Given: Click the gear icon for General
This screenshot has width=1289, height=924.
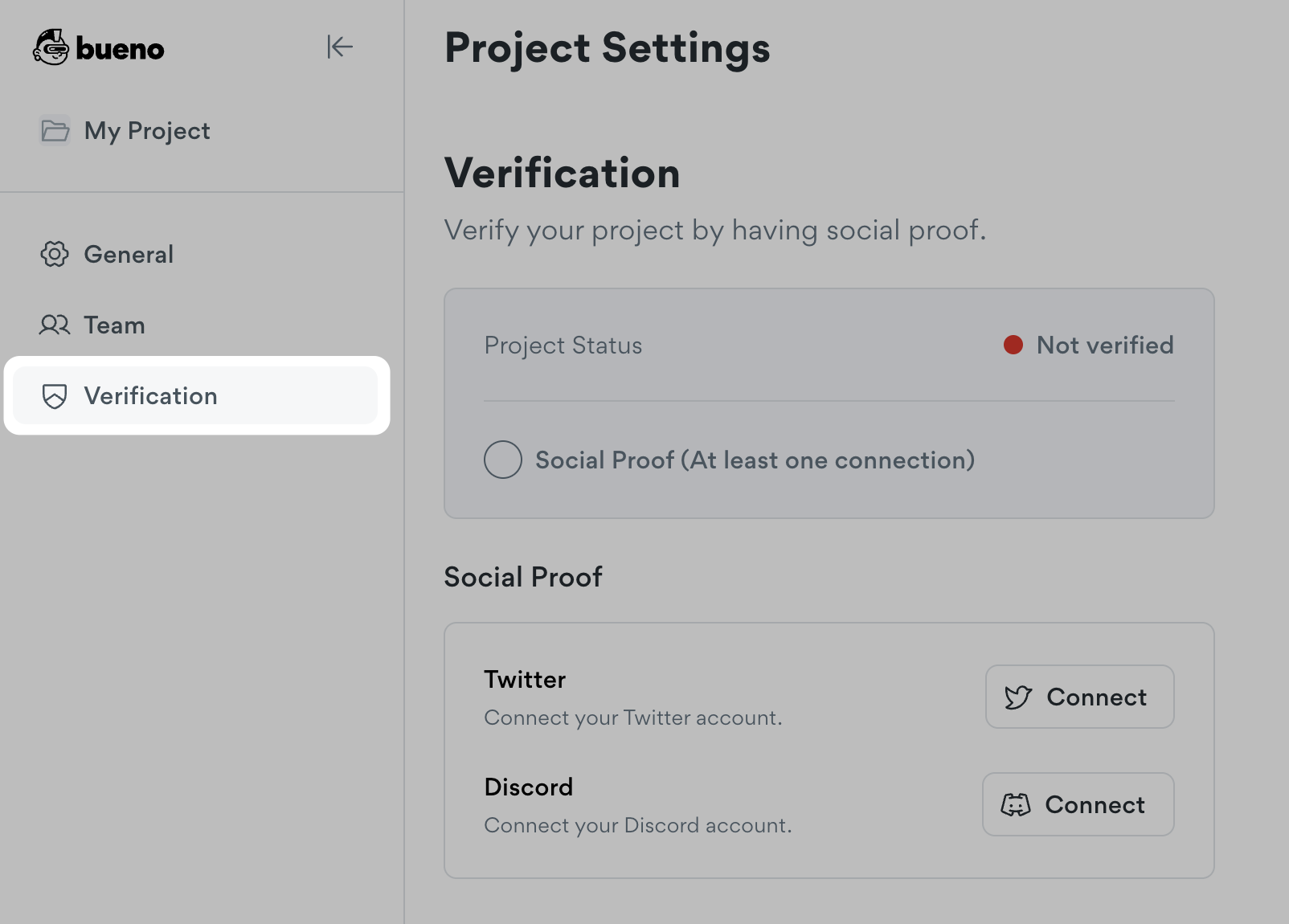Looking at the screenshot, I should (55, 255).
